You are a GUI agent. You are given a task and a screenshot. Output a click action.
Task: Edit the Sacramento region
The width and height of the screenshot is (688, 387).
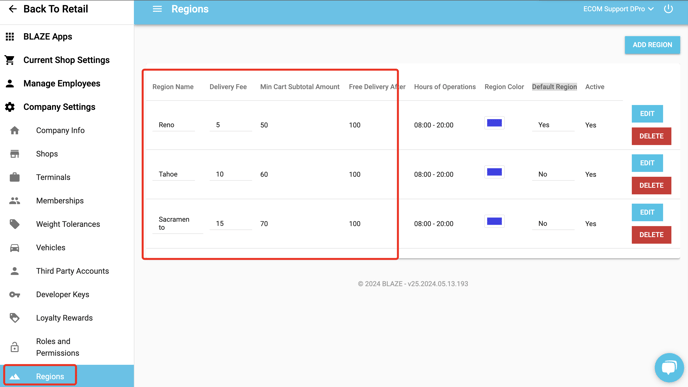[x=647, y=212]
